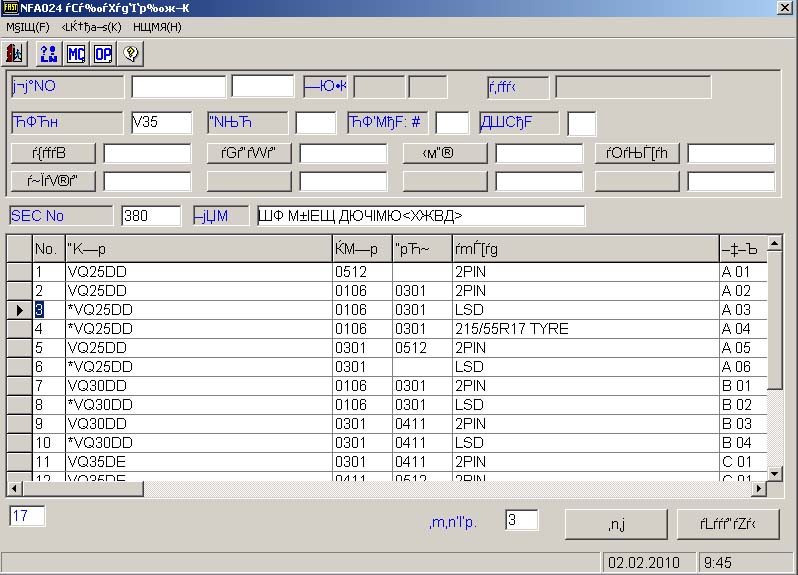Click left arrow of horizontal table scrollbar
798x575 pixels.
[x=14, y=488]
